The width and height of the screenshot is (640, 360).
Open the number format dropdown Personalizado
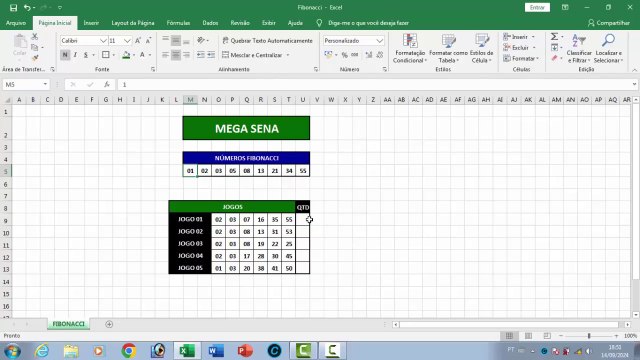click(380, 41)
